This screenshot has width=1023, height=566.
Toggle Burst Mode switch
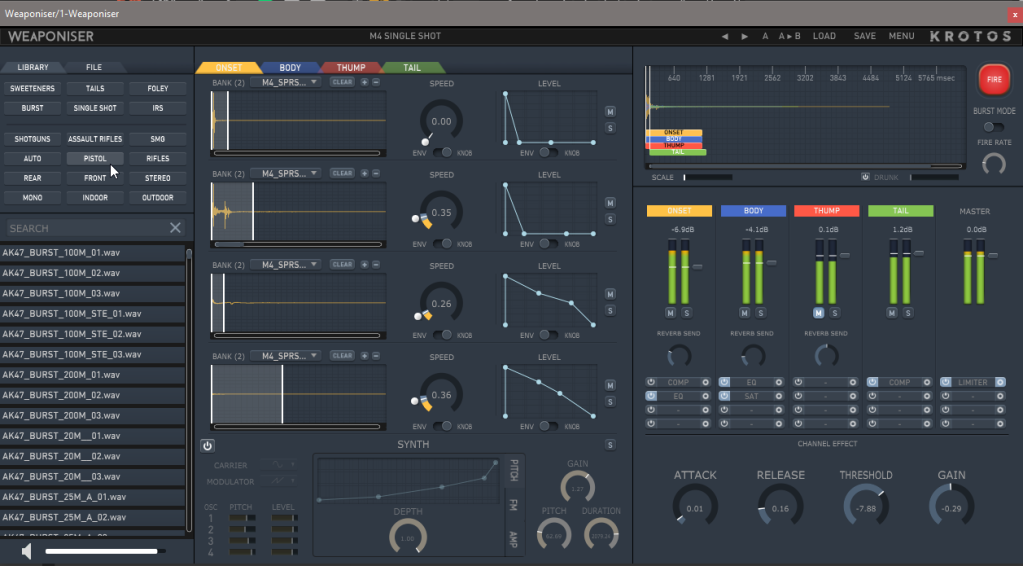993,127
